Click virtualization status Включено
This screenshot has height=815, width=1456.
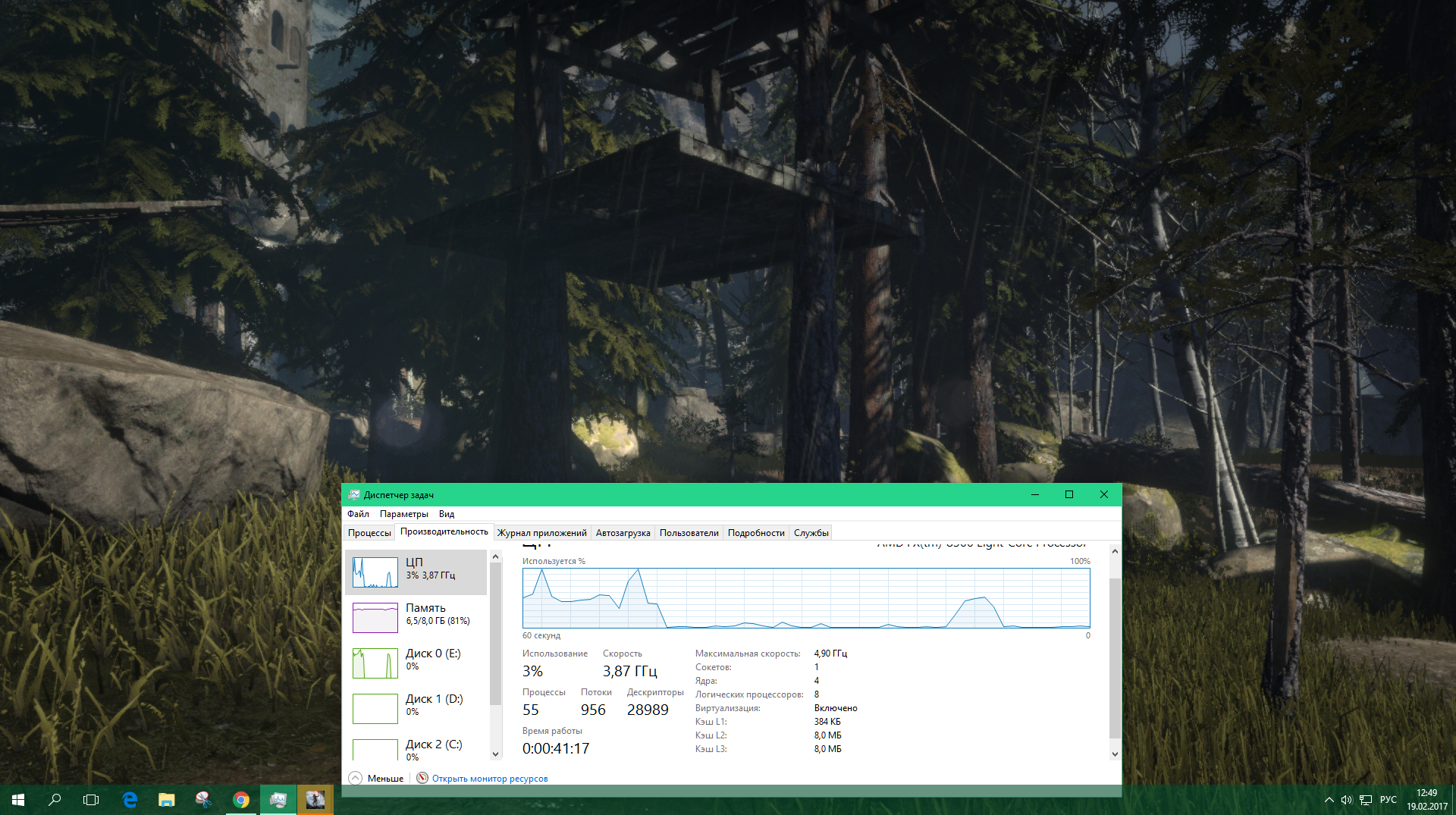coord(836,708)
